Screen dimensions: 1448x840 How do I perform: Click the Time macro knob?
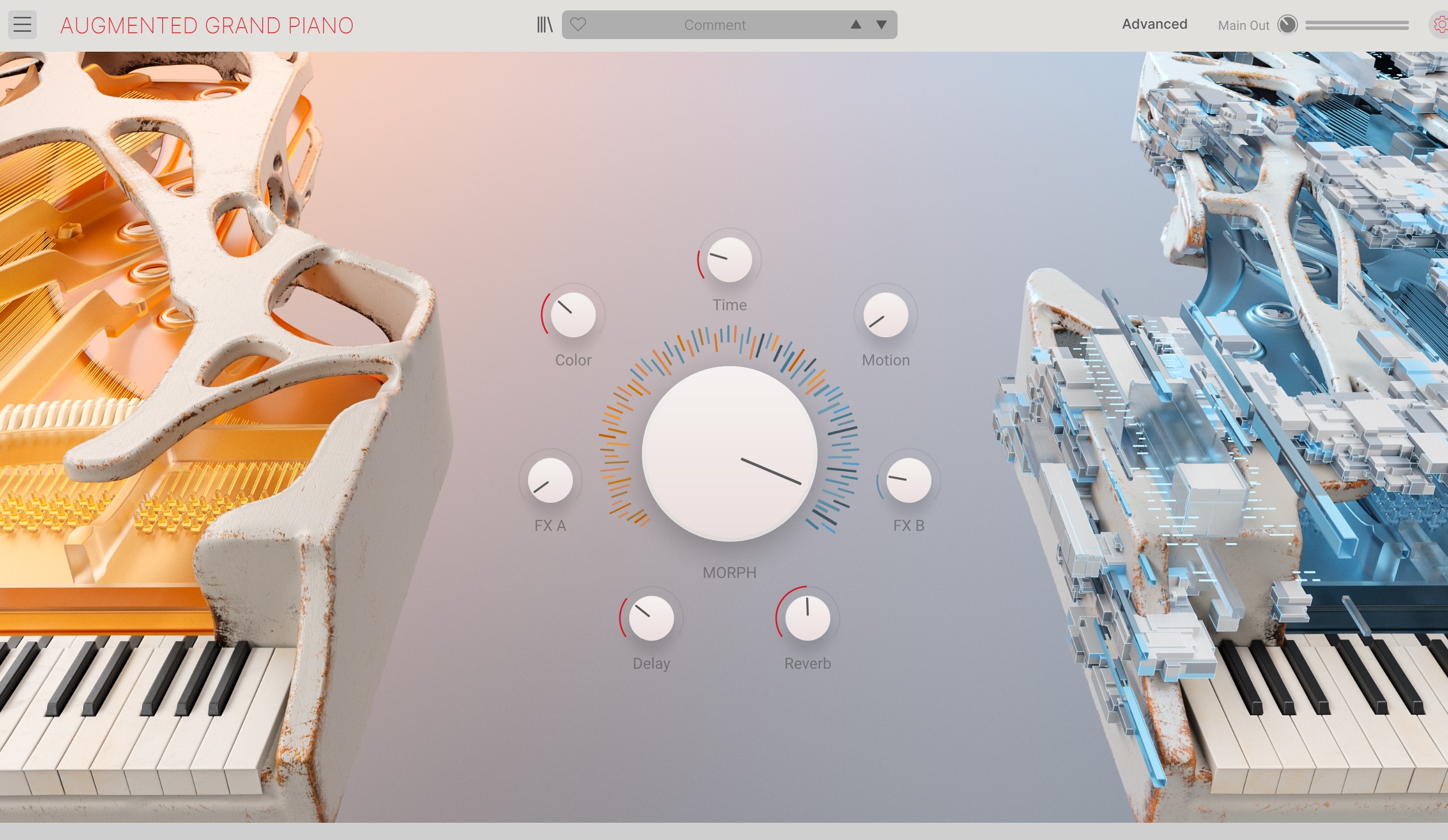tap(729, 260)
